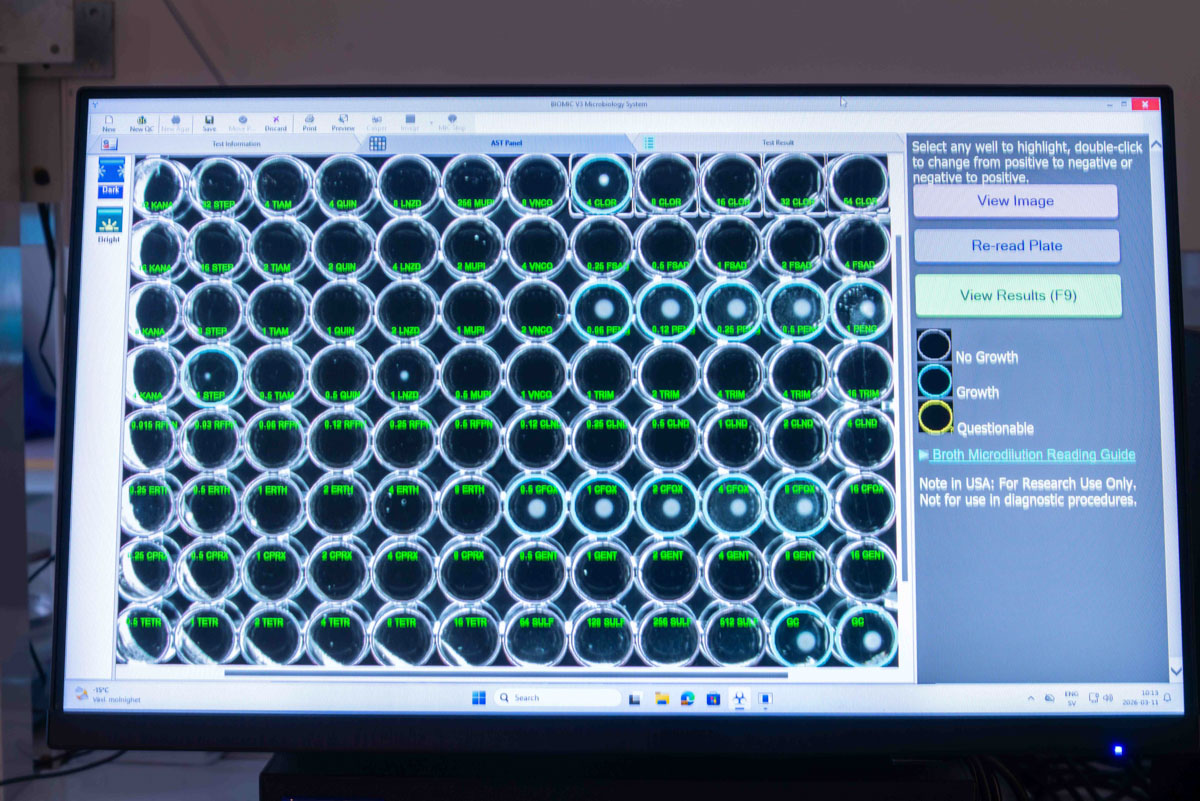Click the View Image button
1200x801 pixels.
coord(1016,201)
